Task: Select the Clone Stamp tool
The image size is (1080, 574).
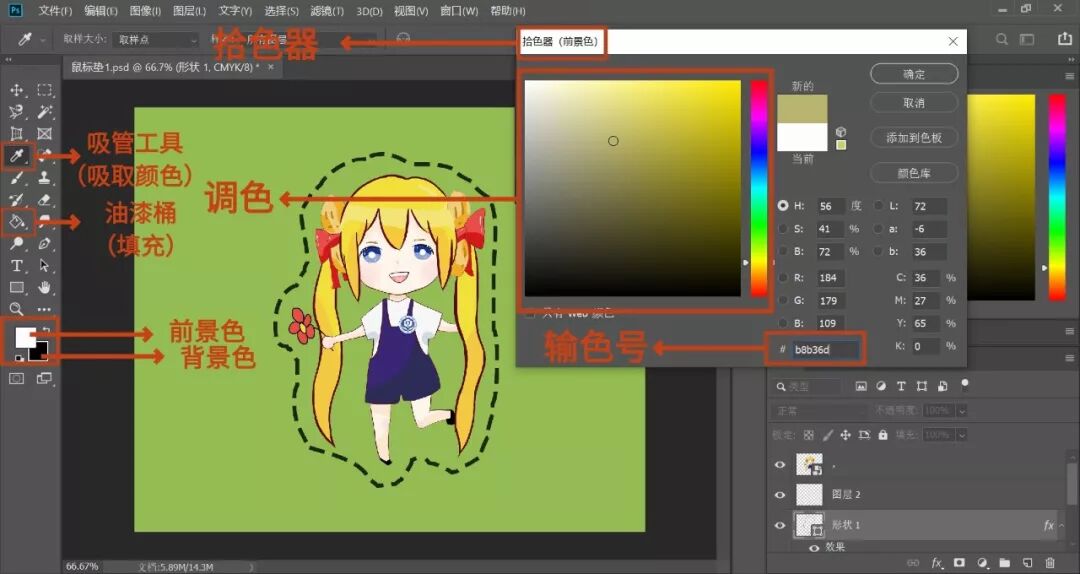Action: (x=44, y=178)
